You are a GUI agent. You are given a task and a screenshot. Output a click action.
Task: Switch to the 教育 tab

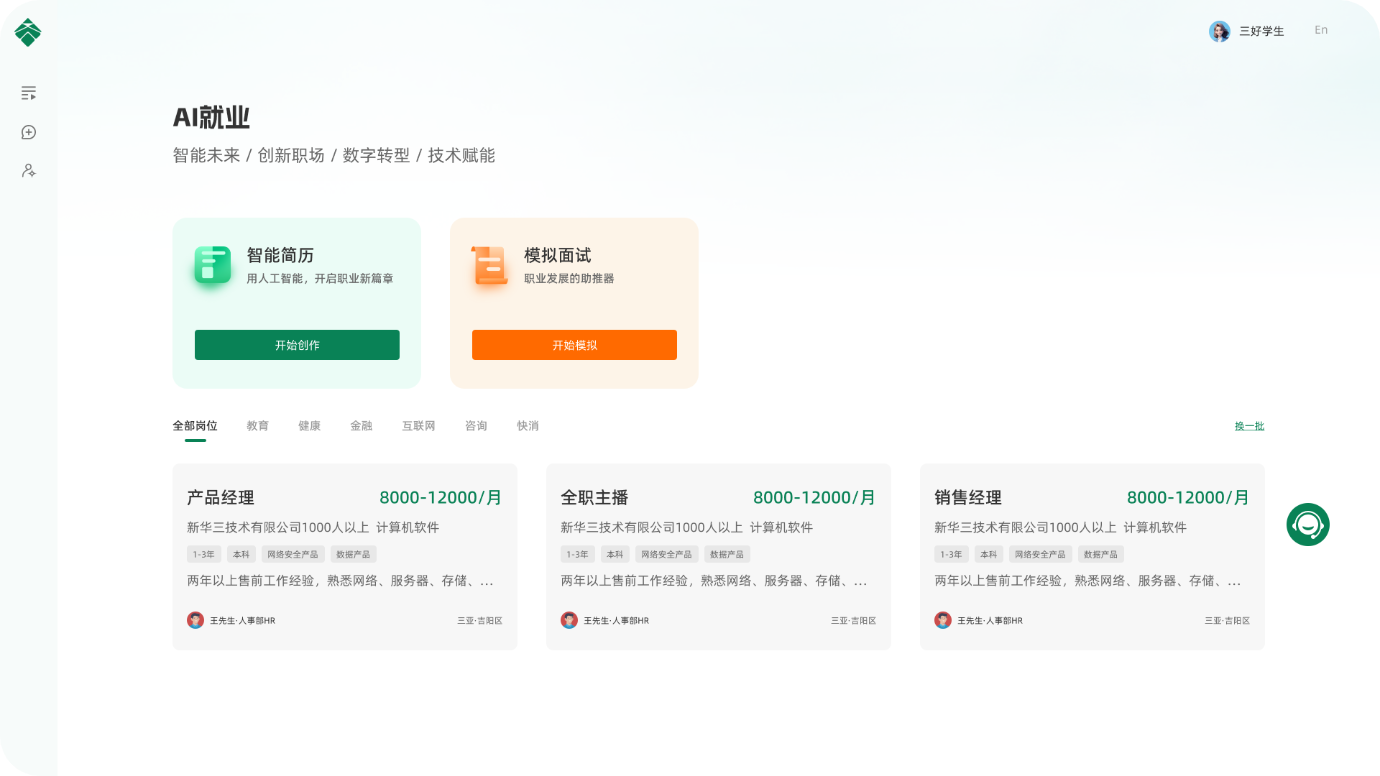pos(258,426)
